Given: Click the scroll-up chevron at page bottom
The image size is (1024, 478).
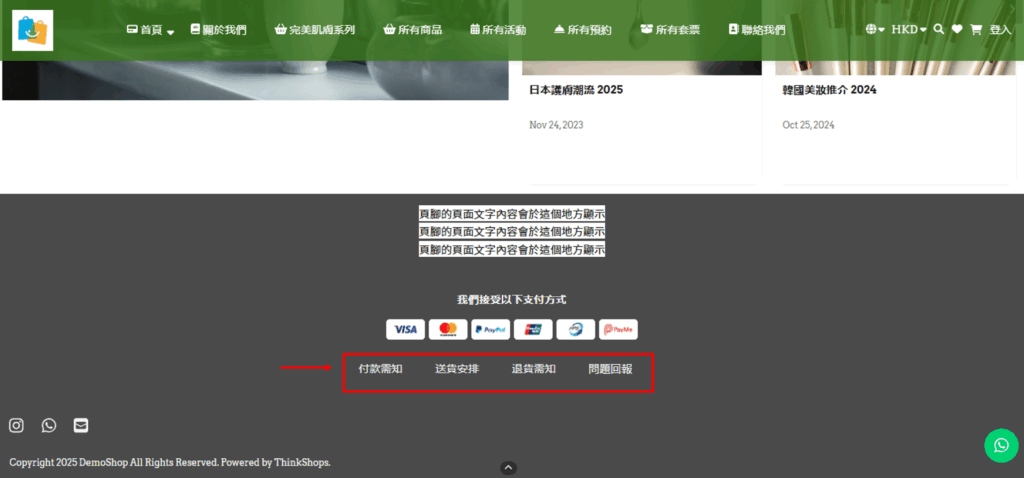Looking at the screenshot, I should coord(508,467).
